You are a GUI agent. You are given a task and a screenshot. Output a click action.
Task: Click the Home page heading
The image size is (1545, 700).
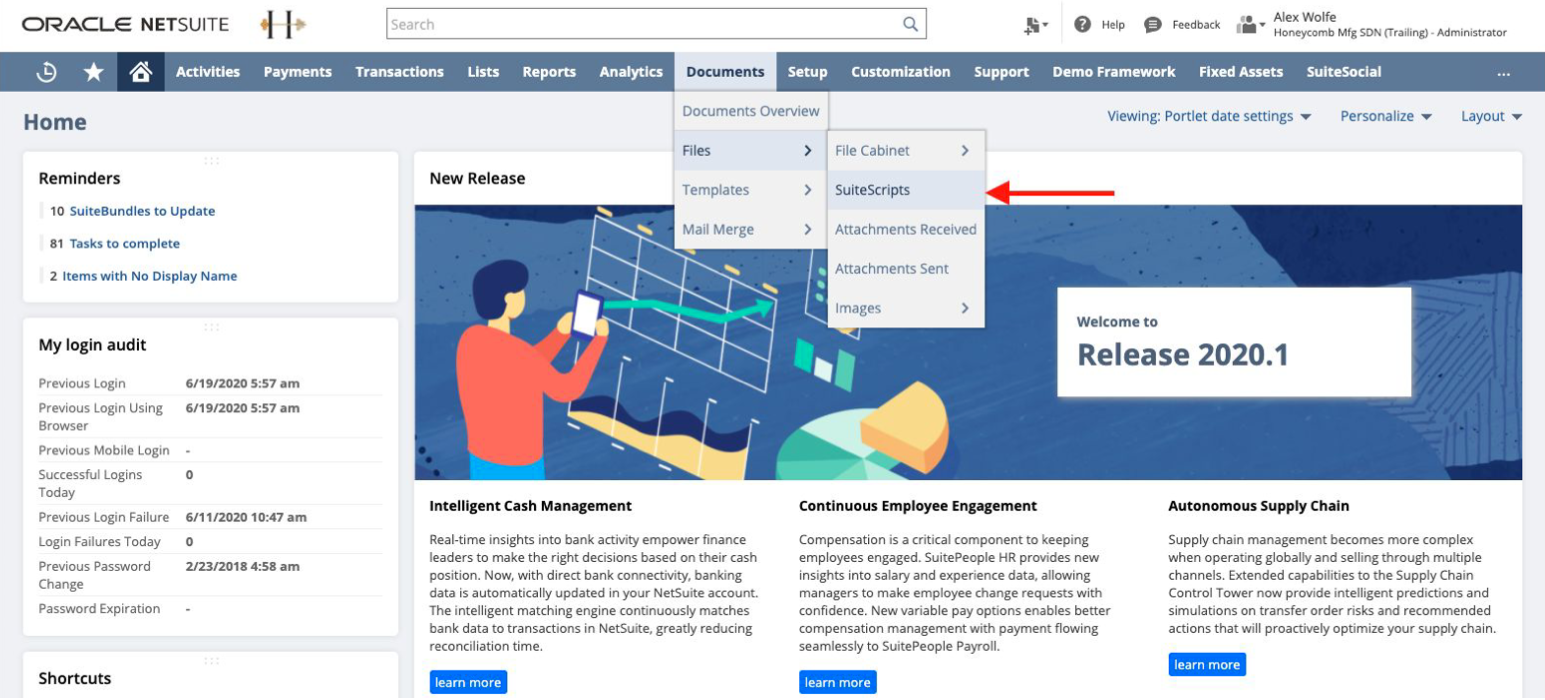point(55,122)
